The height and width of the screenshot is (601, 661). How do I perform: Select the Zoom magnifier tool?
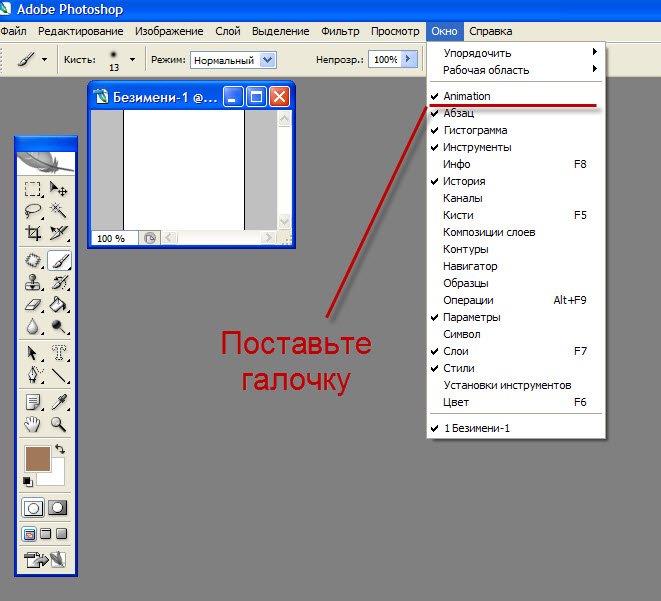(x=58, y=424)
